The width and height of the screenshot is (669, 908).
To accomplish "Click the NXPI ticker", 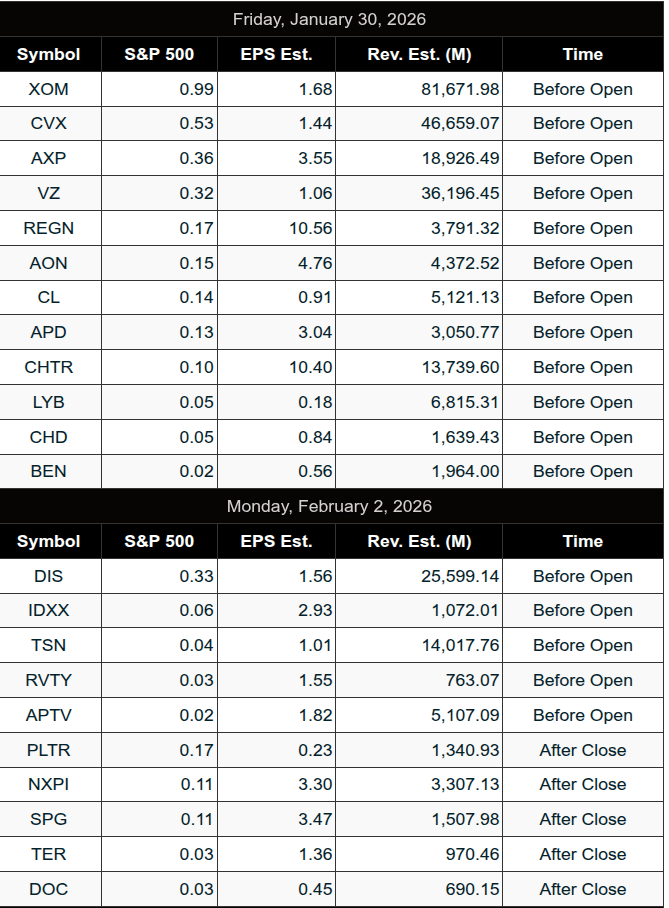I will point(49,785).
